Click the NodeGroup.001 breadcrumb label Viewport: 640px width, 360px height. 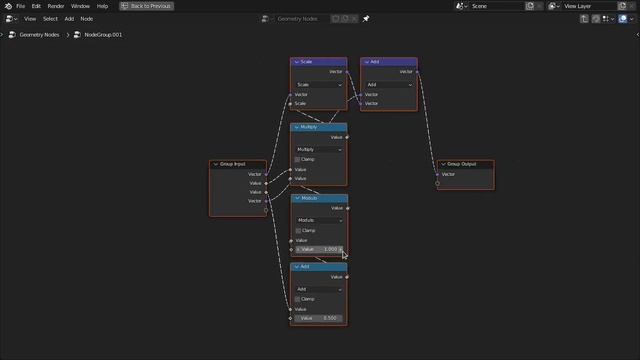tap(103, 35)
